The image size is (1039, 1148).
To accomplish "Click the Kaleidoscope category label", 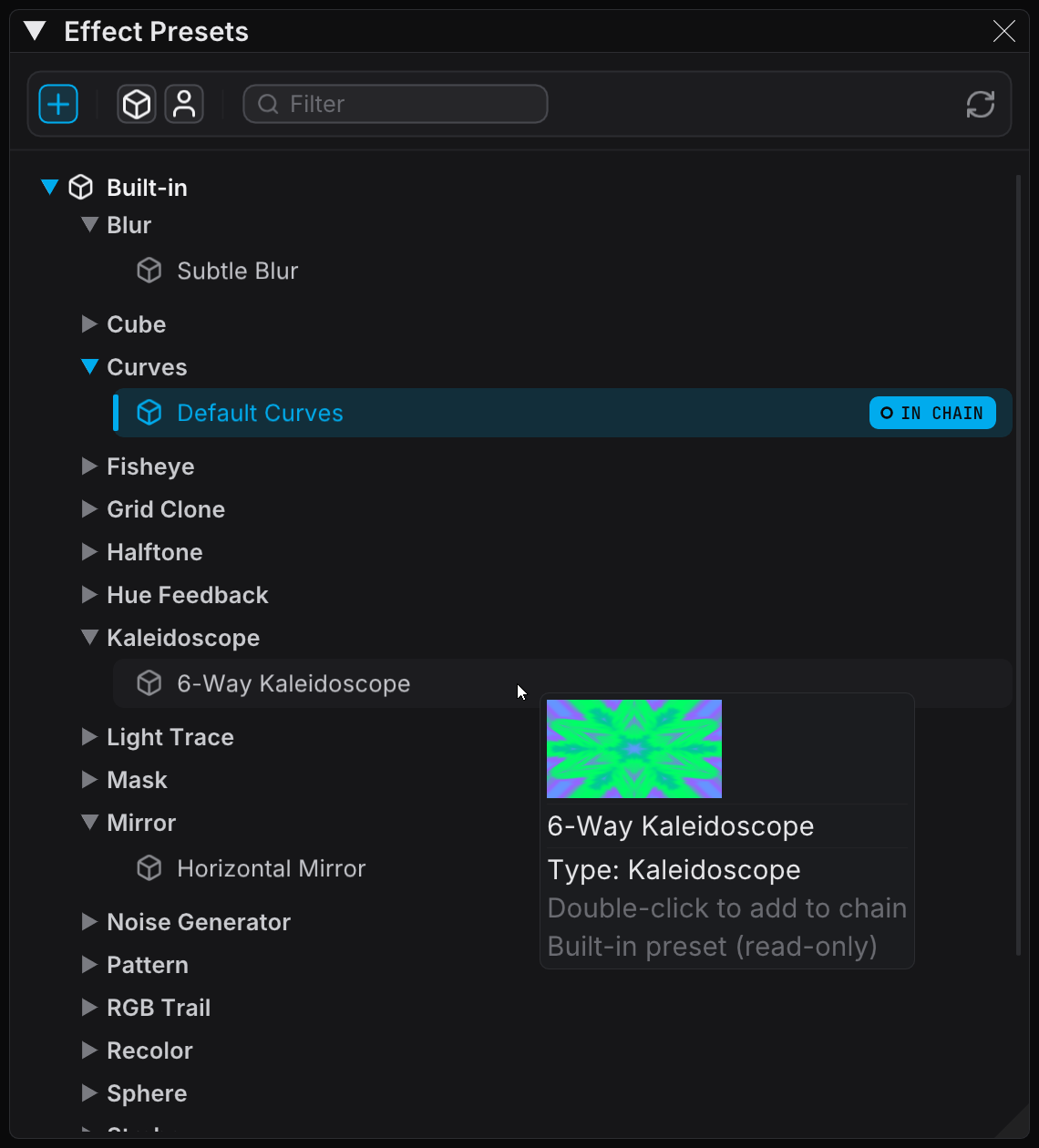I will click(x=183, y=638).
